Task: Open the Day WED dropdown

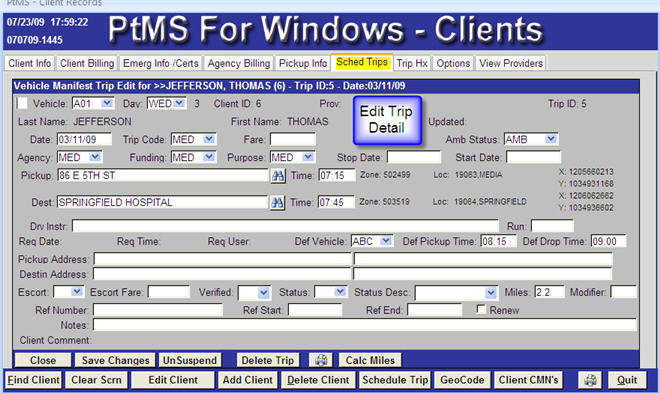Action: 179,103
